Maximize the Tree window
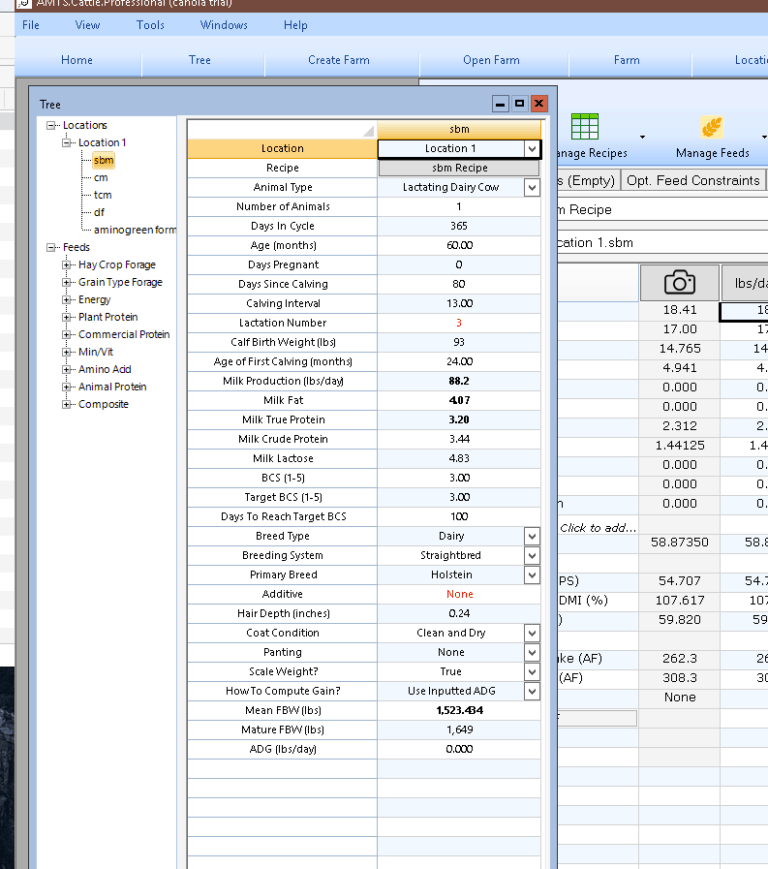The height and width of the screenshot is (869, 768). click(x=519, y=104)
